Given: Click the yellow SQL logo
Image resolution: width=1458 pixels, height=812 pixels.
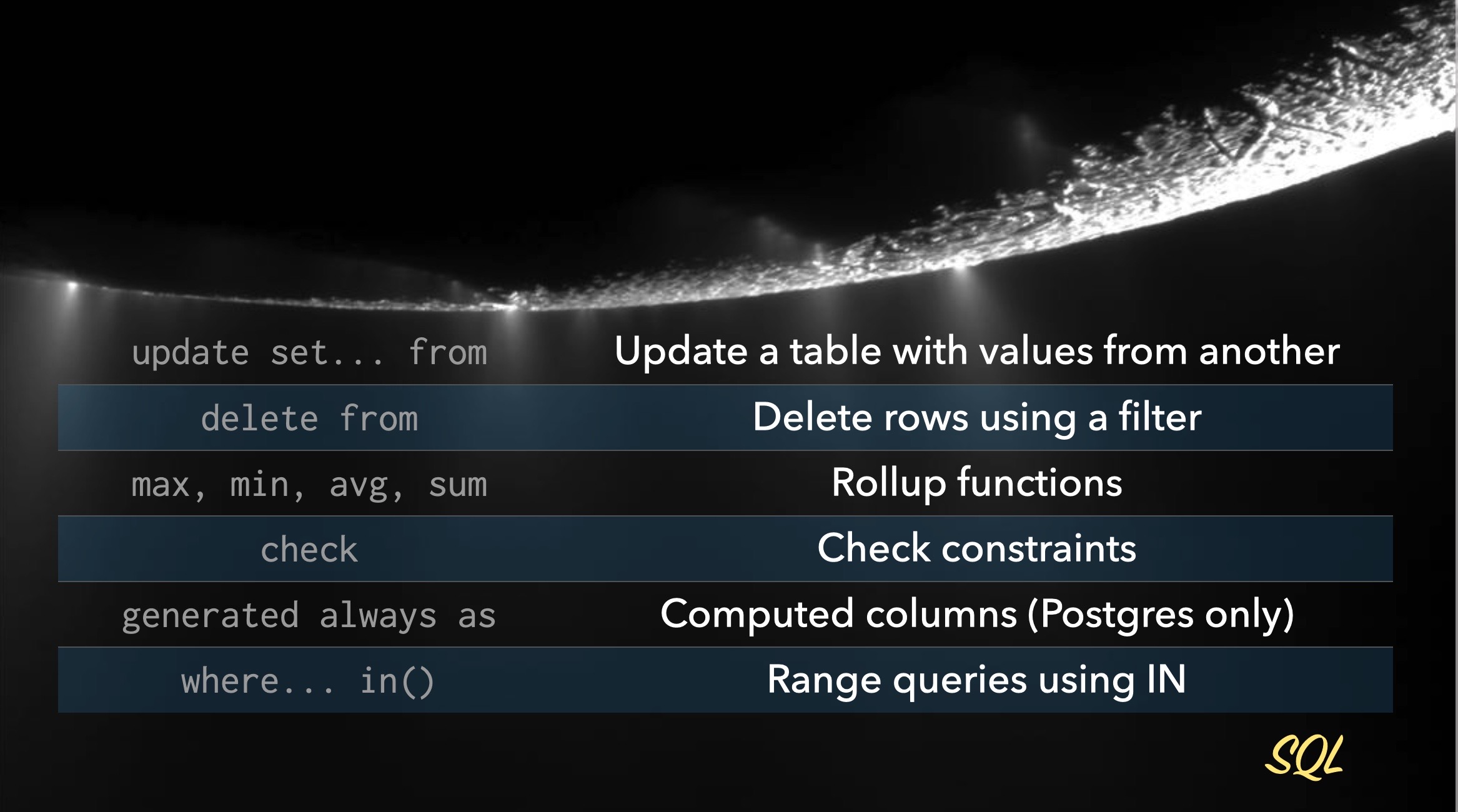Looking at the screenshot, I should click(1304, 757).
